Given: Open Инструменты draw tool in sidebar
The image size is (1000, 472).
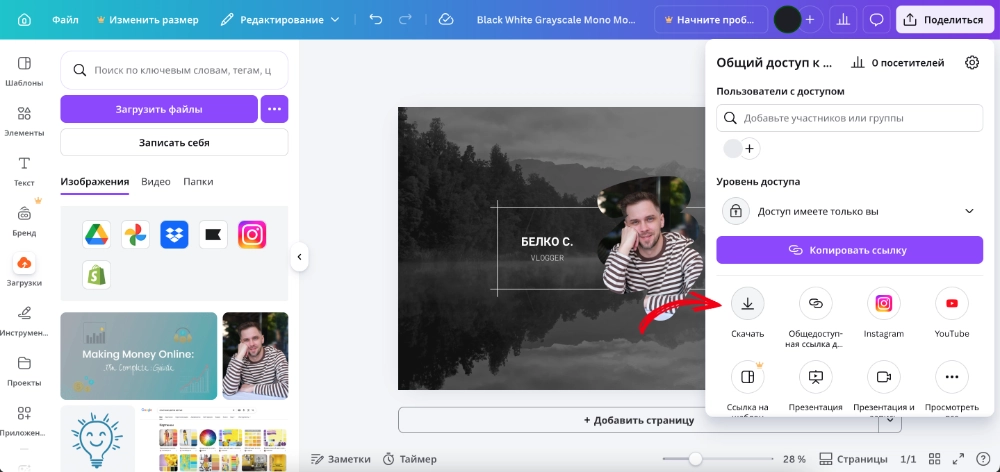Looking at the screenshot, I should [24, 321].
